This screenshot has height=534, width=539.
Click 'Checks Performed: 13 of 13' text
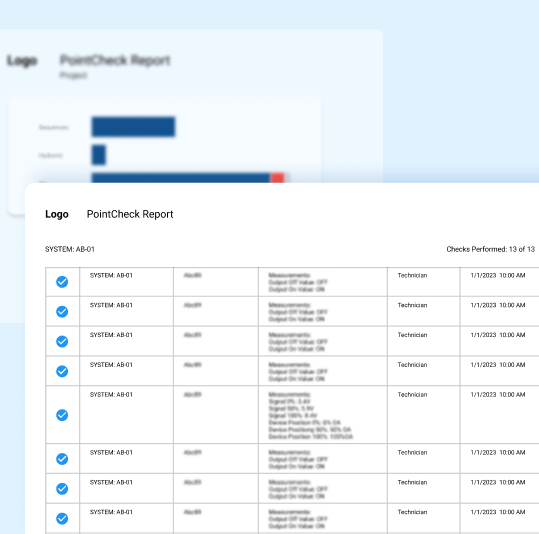(491, 249)
